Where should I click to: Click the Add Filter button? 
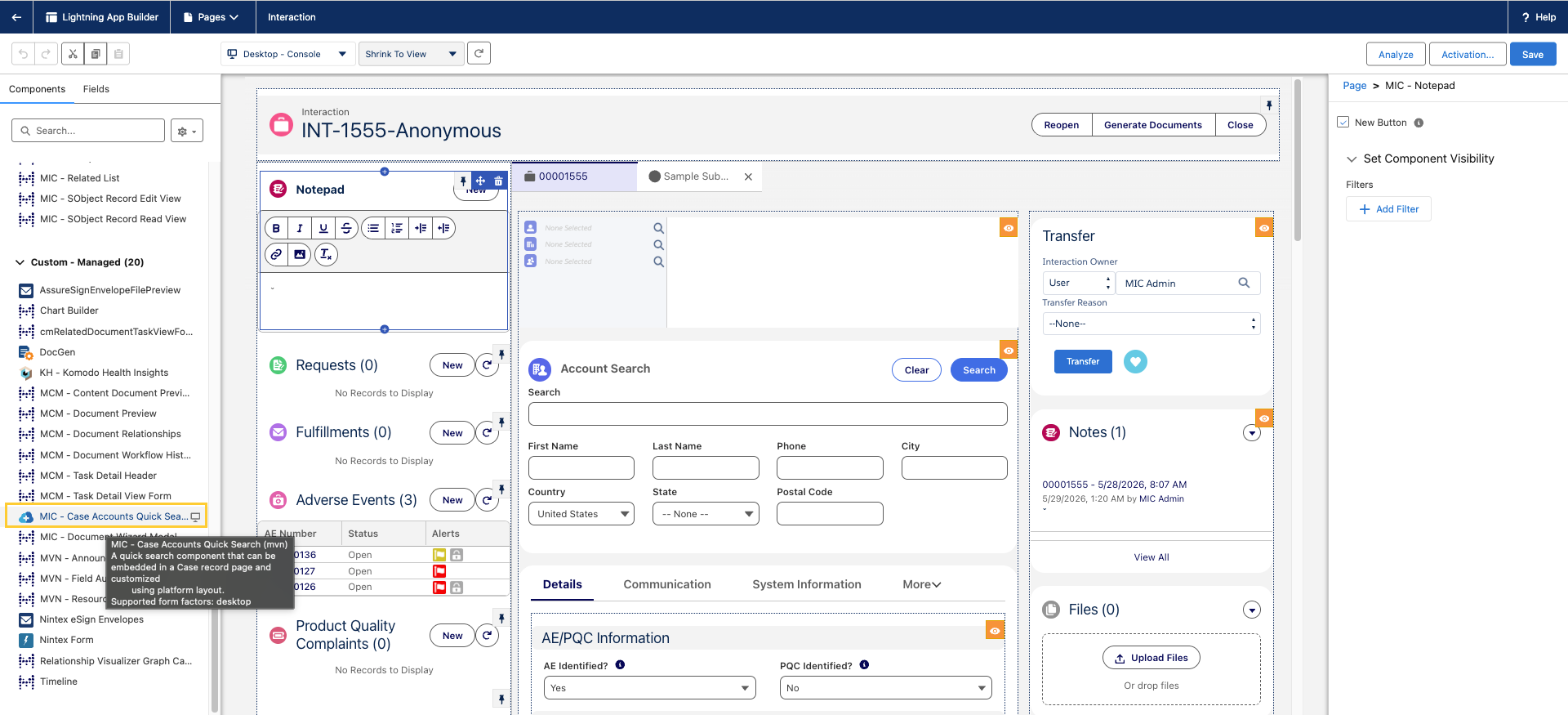point(1388,209)
